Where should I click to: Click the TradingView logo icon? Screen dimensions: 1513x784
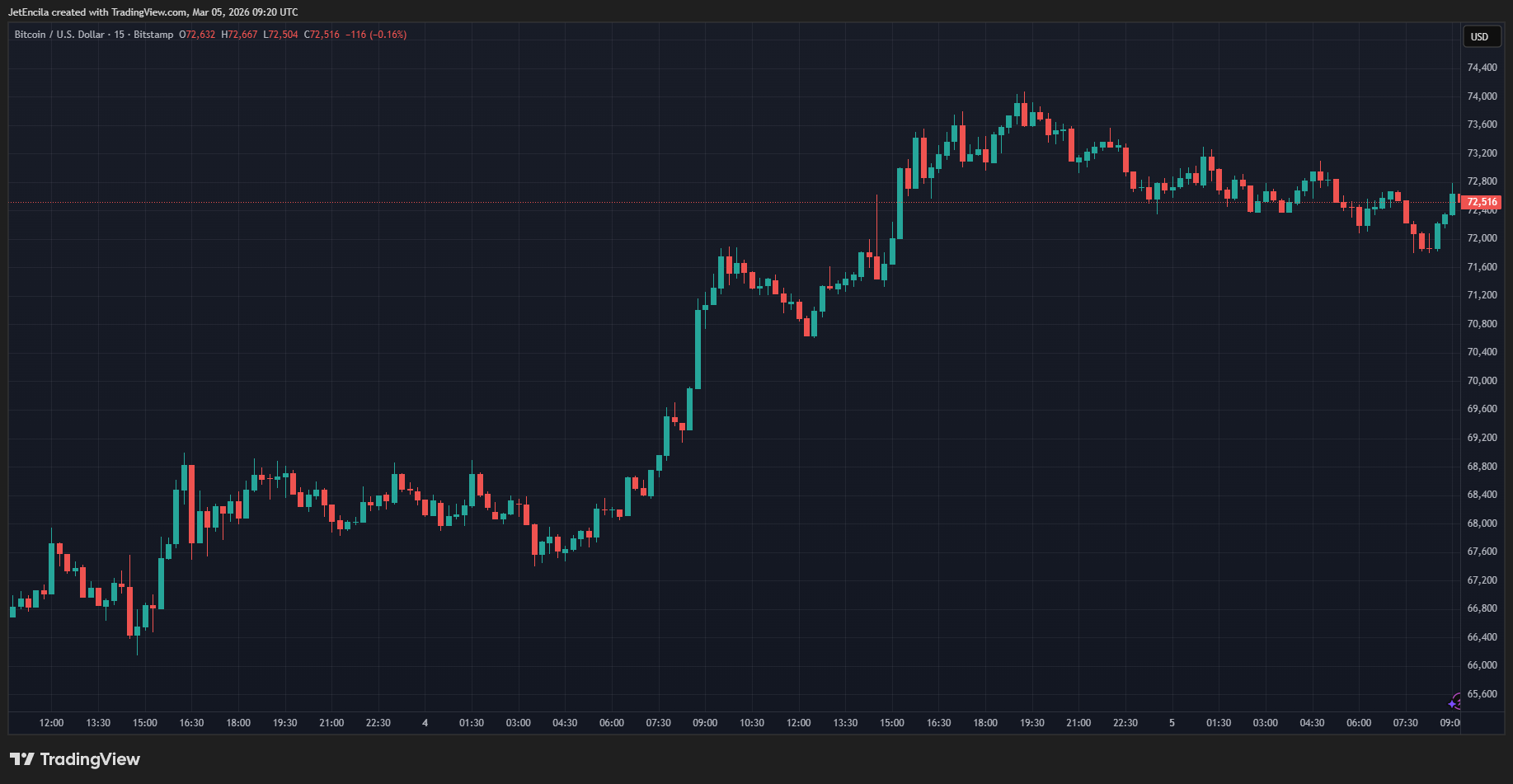[x=22, y=759]
